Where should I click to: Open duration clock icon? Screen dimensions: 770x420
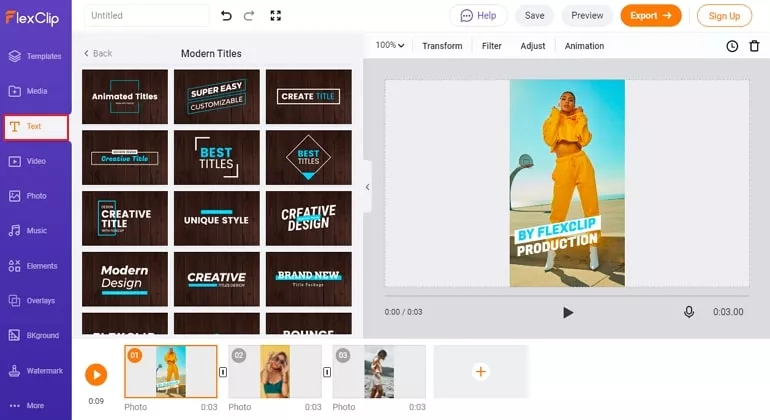click(732, 46)
